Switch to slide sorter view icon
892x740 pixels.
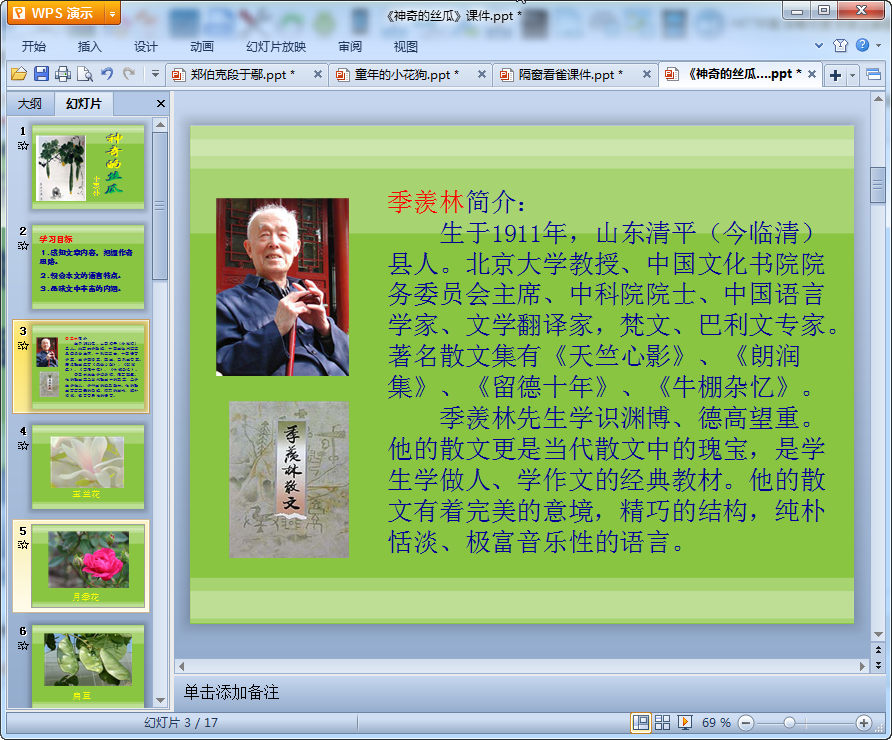(x=662, y=722)
